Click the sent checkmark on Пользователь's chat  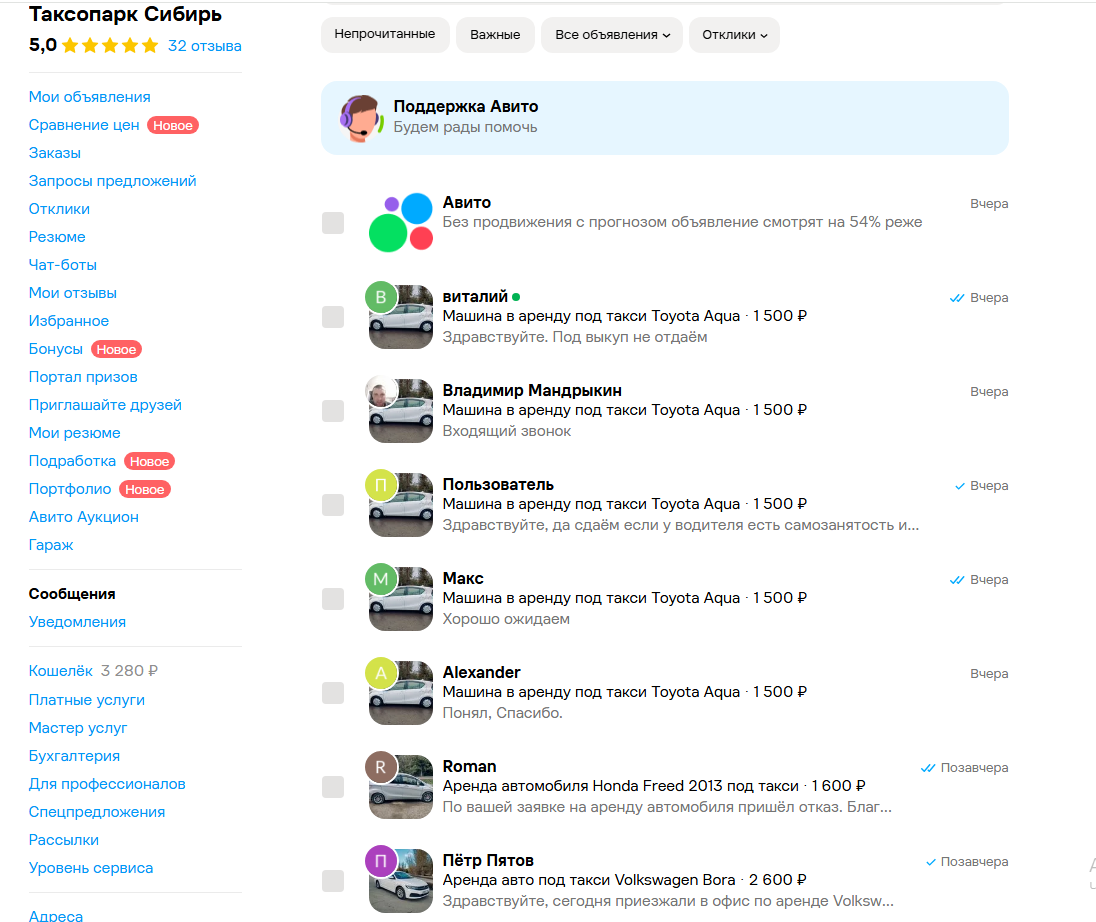[960, 486]
